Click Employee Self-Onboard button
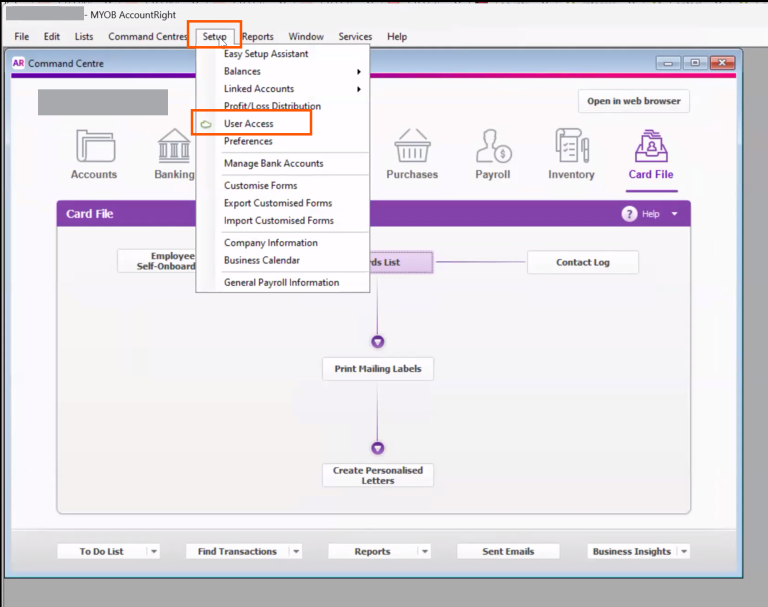The image size is (768, 607). tap(157, 261)
